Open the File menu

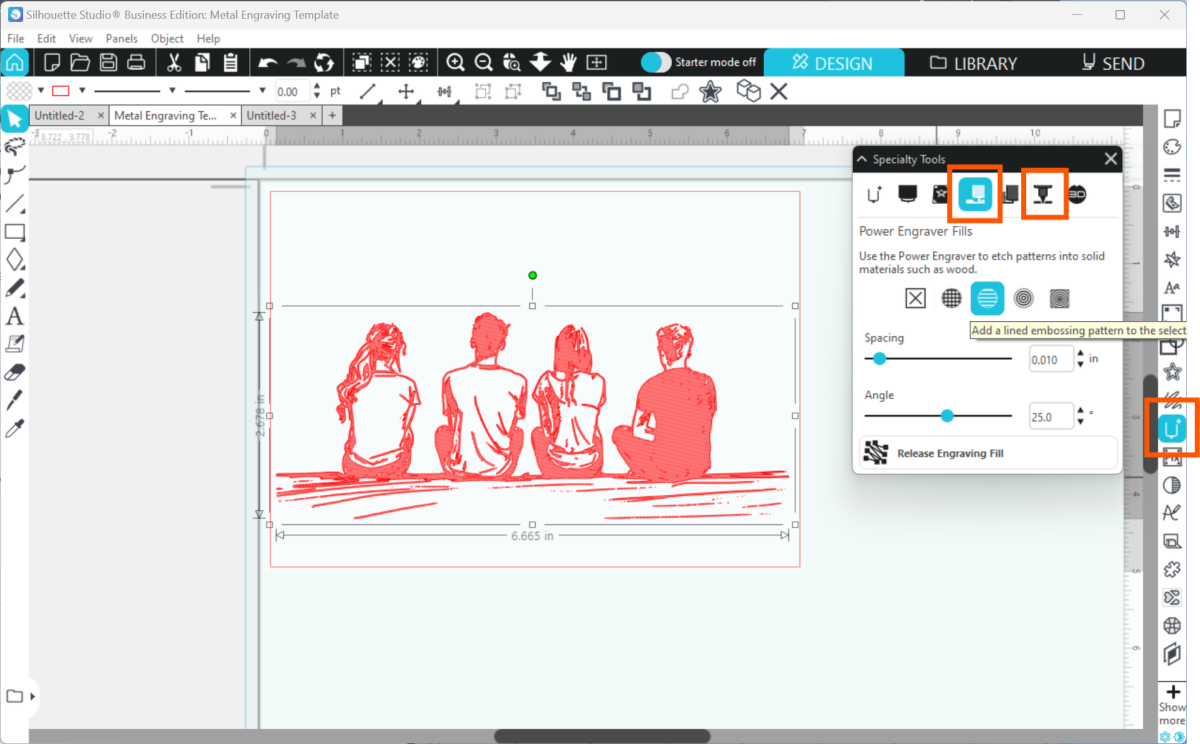click(x=15, y=38)
